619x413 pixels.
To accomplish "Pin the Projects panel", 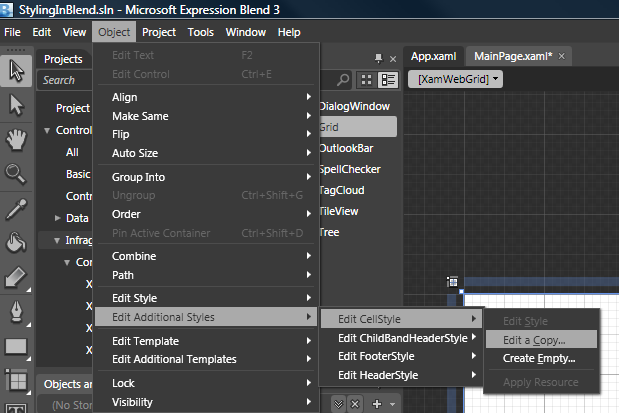I will (379, 59).
